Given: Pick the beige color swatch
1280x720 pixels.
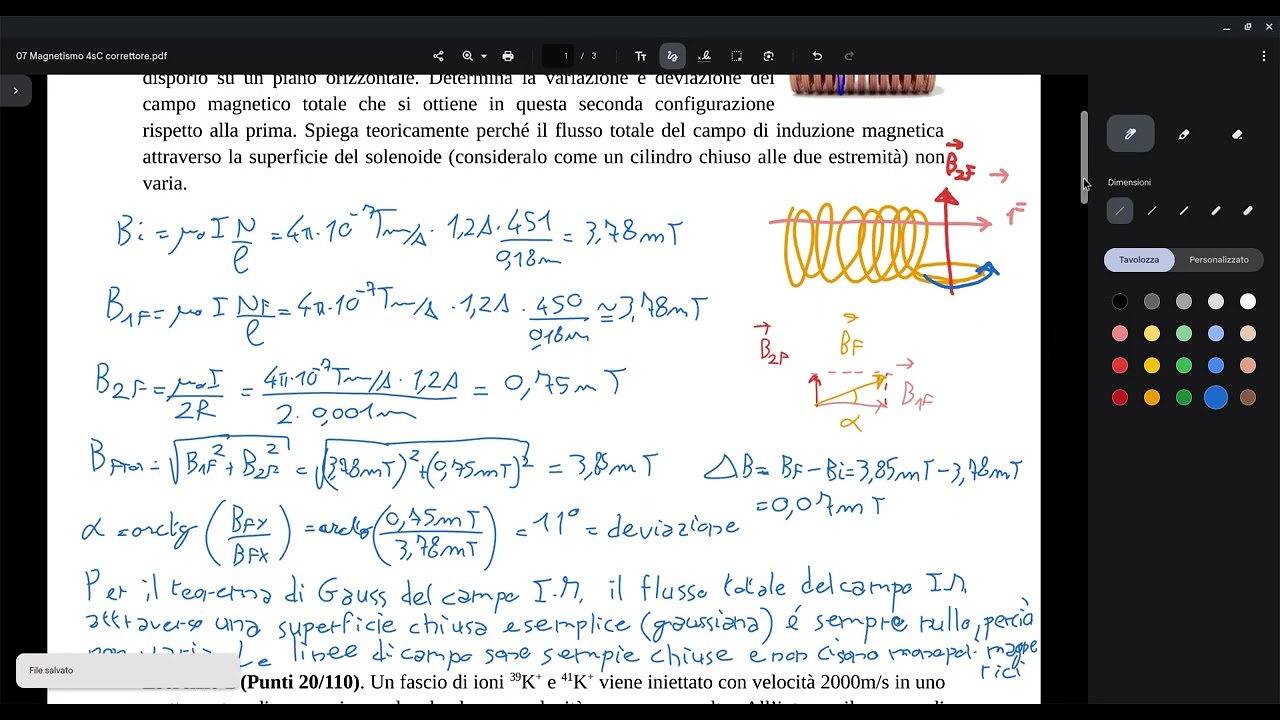Looking at the screenshot, I should [1248, 334].
